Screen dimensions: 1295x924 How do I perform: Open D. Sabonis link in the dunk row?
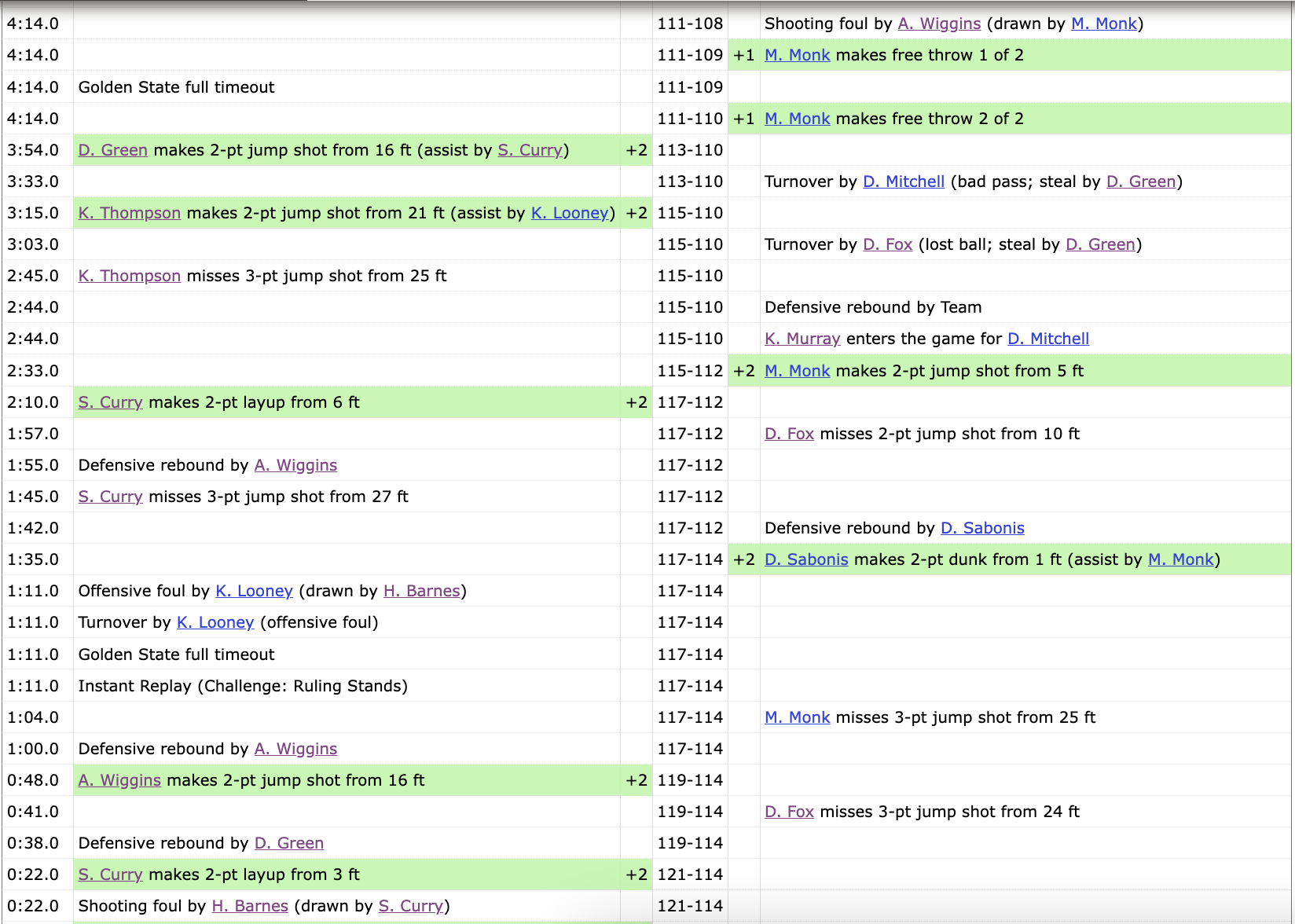coord(806,559)
